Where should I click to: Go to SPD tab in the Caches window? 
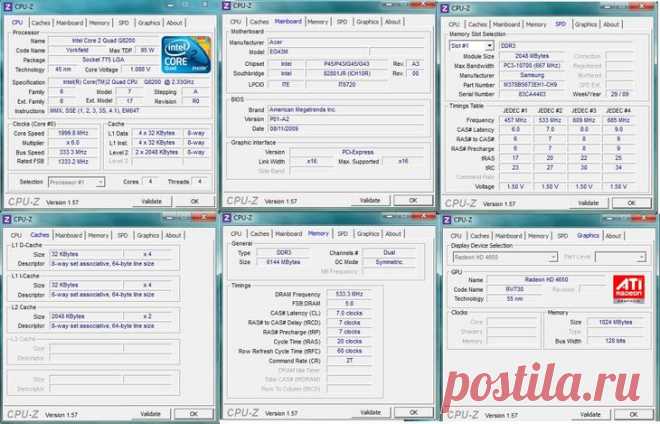(122, 235)
